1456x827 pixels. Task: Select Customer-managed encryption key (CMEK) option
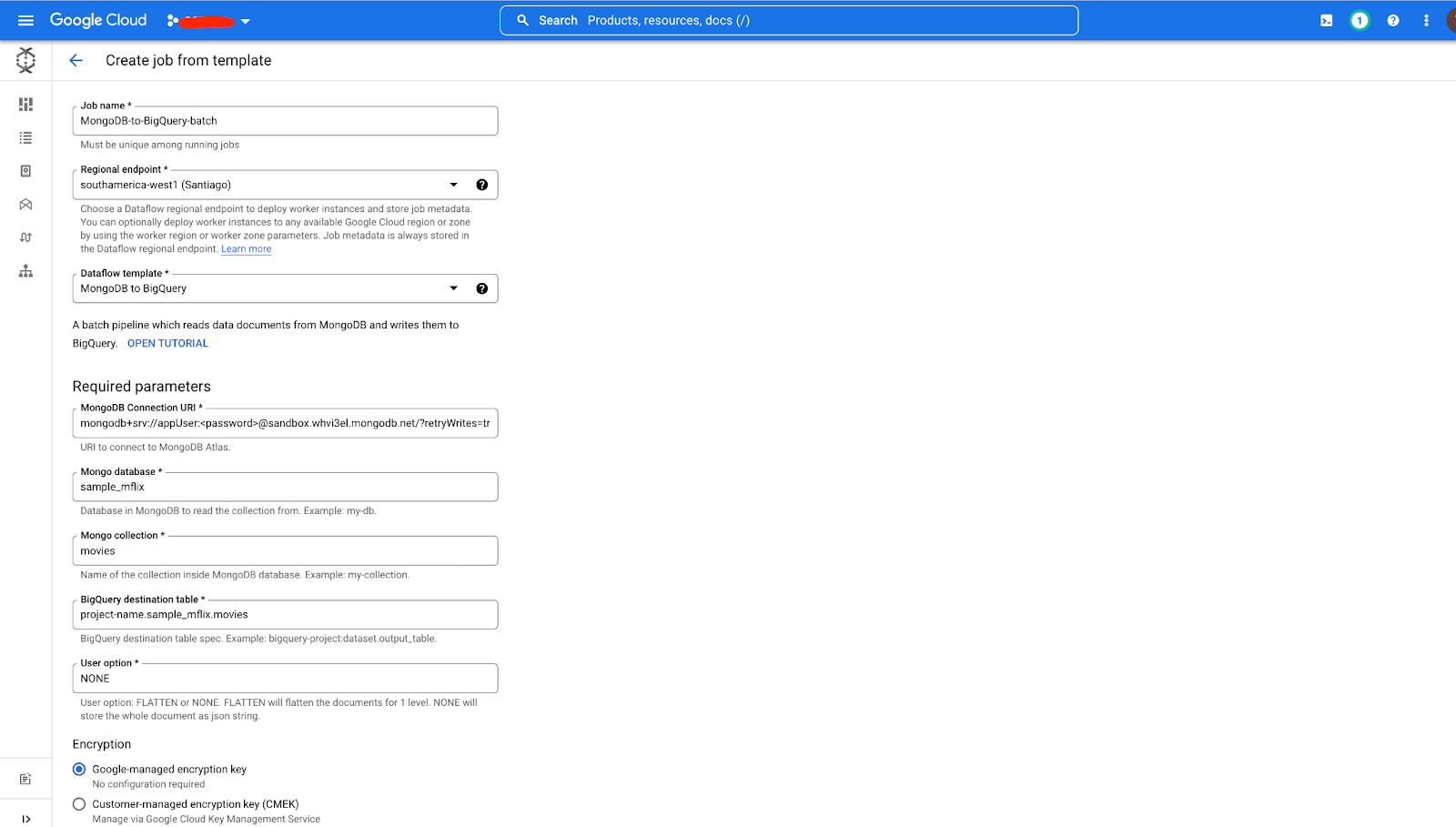coord(79,804)
